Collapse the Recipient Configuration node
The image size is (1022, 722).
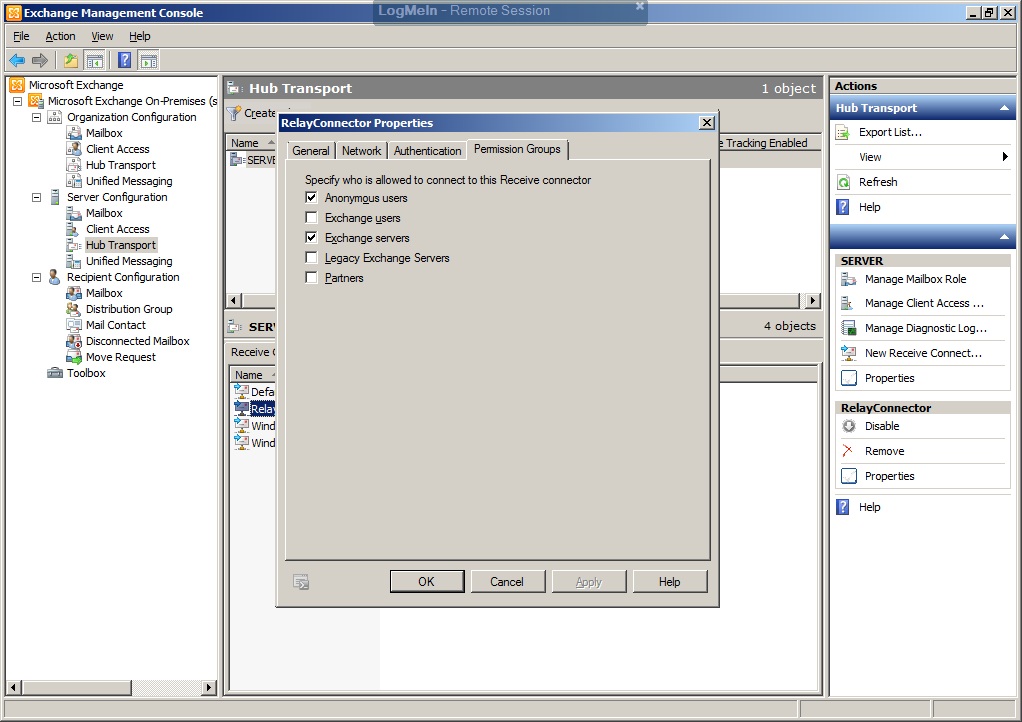[36, 277]
